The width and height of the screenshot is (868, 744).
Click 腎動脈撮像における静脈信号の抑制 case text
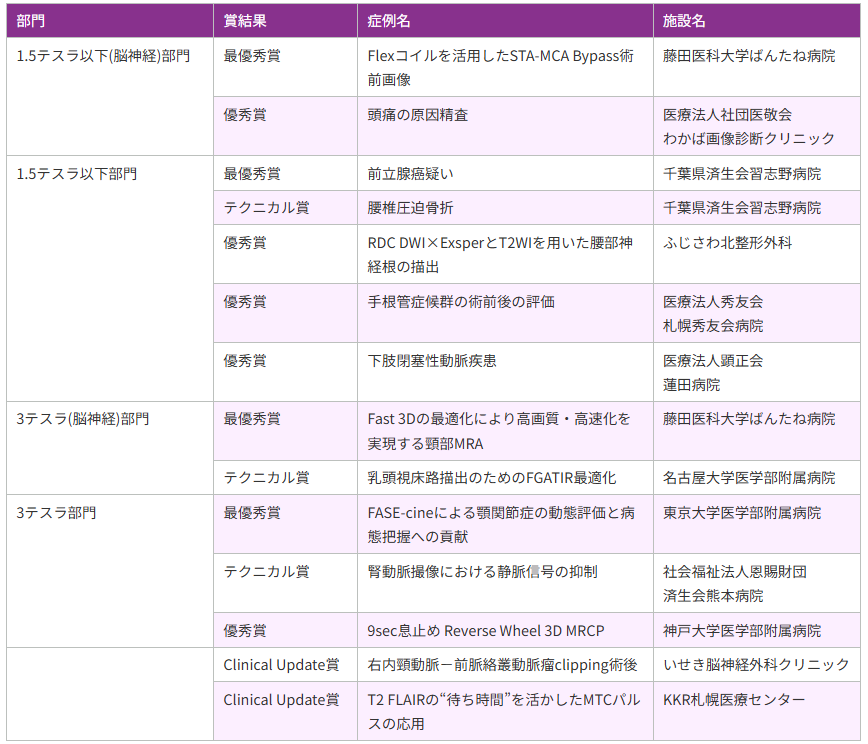coord(482,572)
